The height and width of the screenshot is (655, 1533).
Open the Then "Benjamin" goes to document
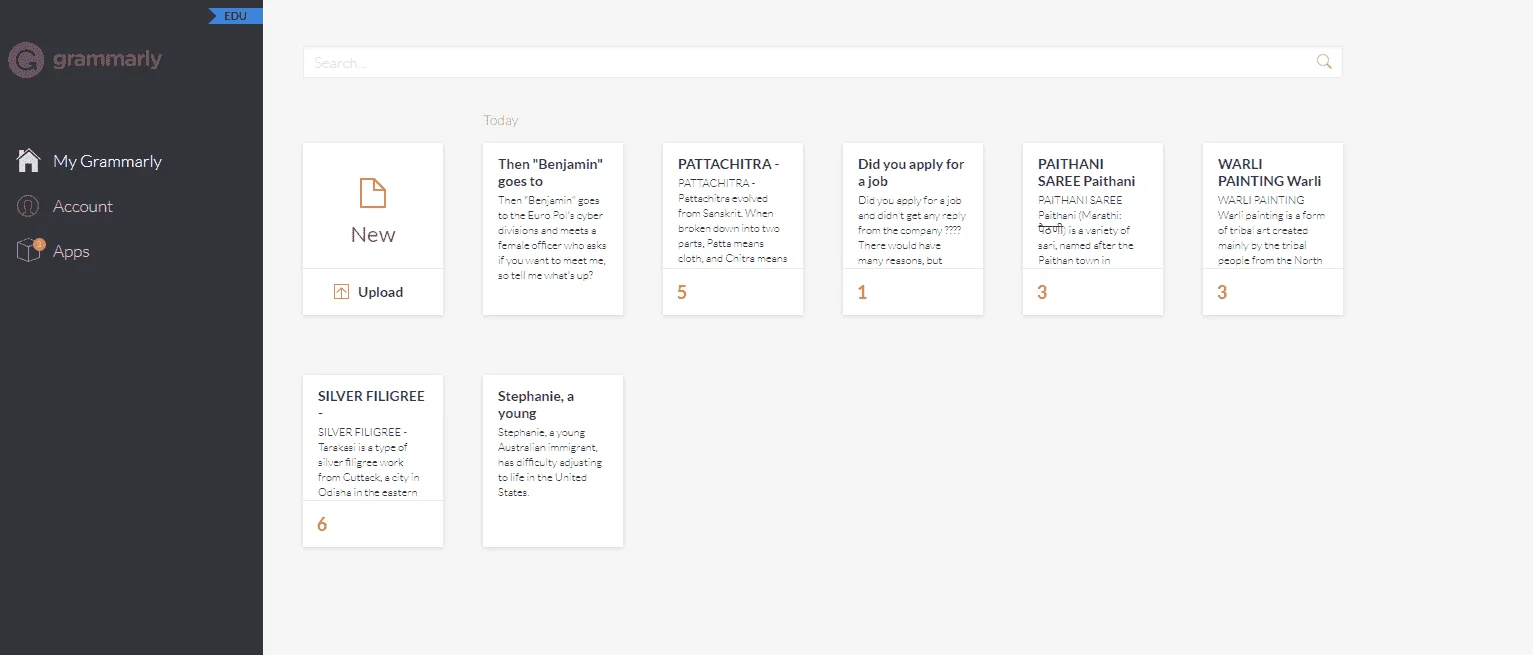coord(553,229)
